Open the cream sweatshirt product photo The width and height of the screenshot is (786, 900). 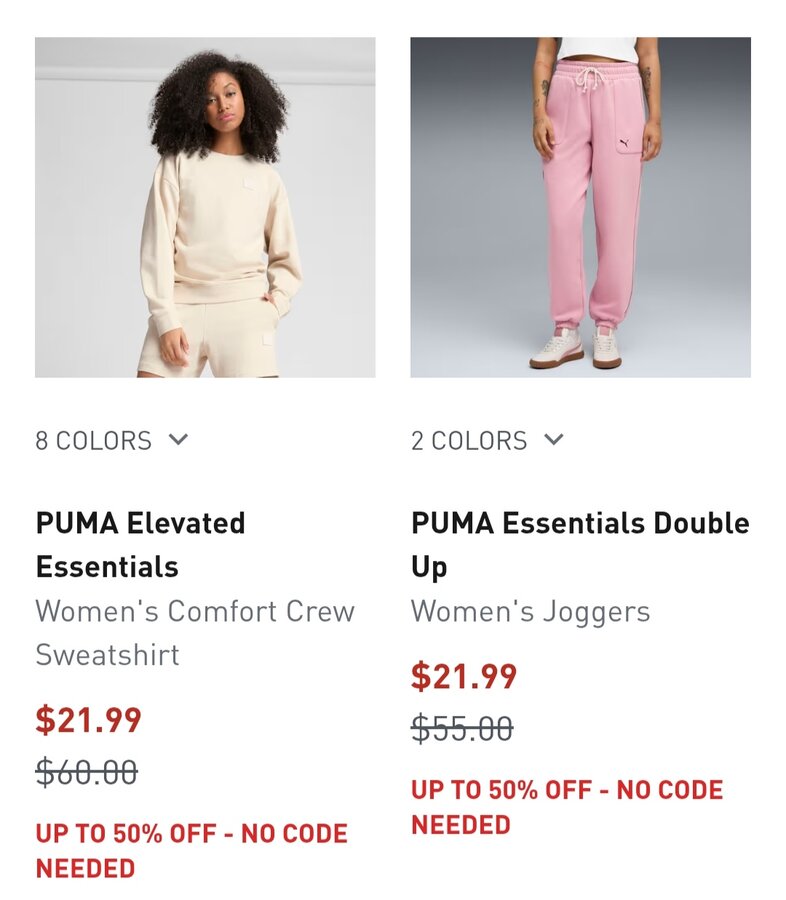click(205, 207)
